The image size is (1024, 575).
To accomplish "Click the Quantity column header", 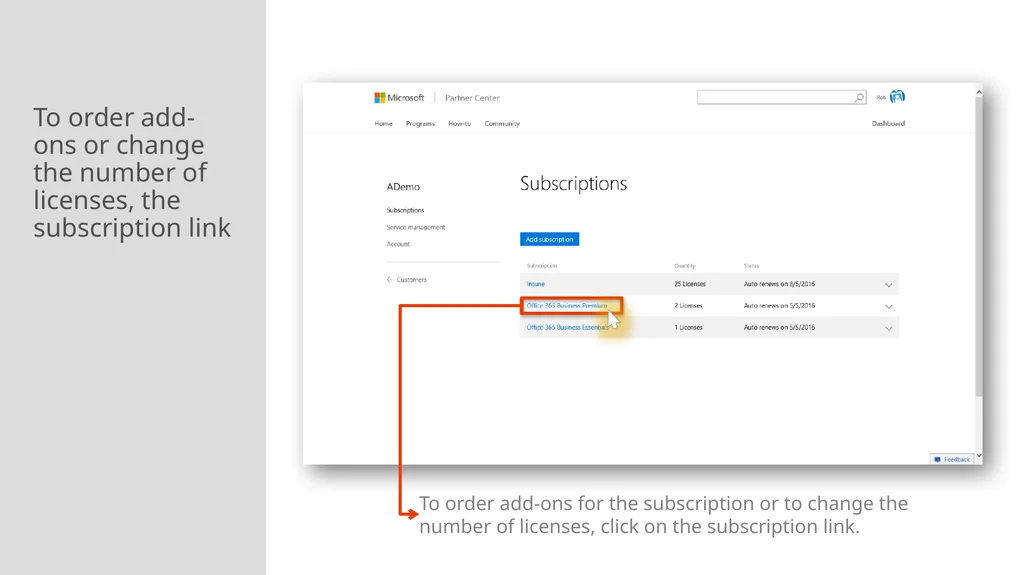I will coord(684,266).
